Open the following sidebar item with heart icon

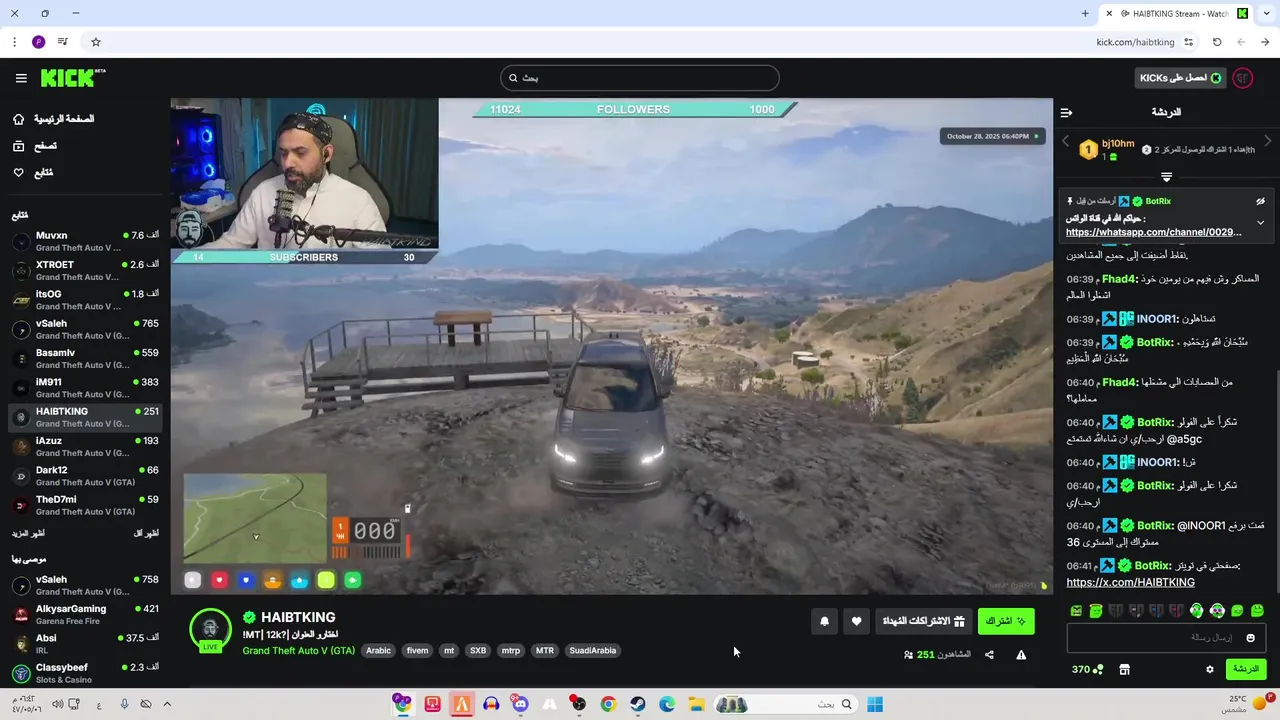point(33,173)
